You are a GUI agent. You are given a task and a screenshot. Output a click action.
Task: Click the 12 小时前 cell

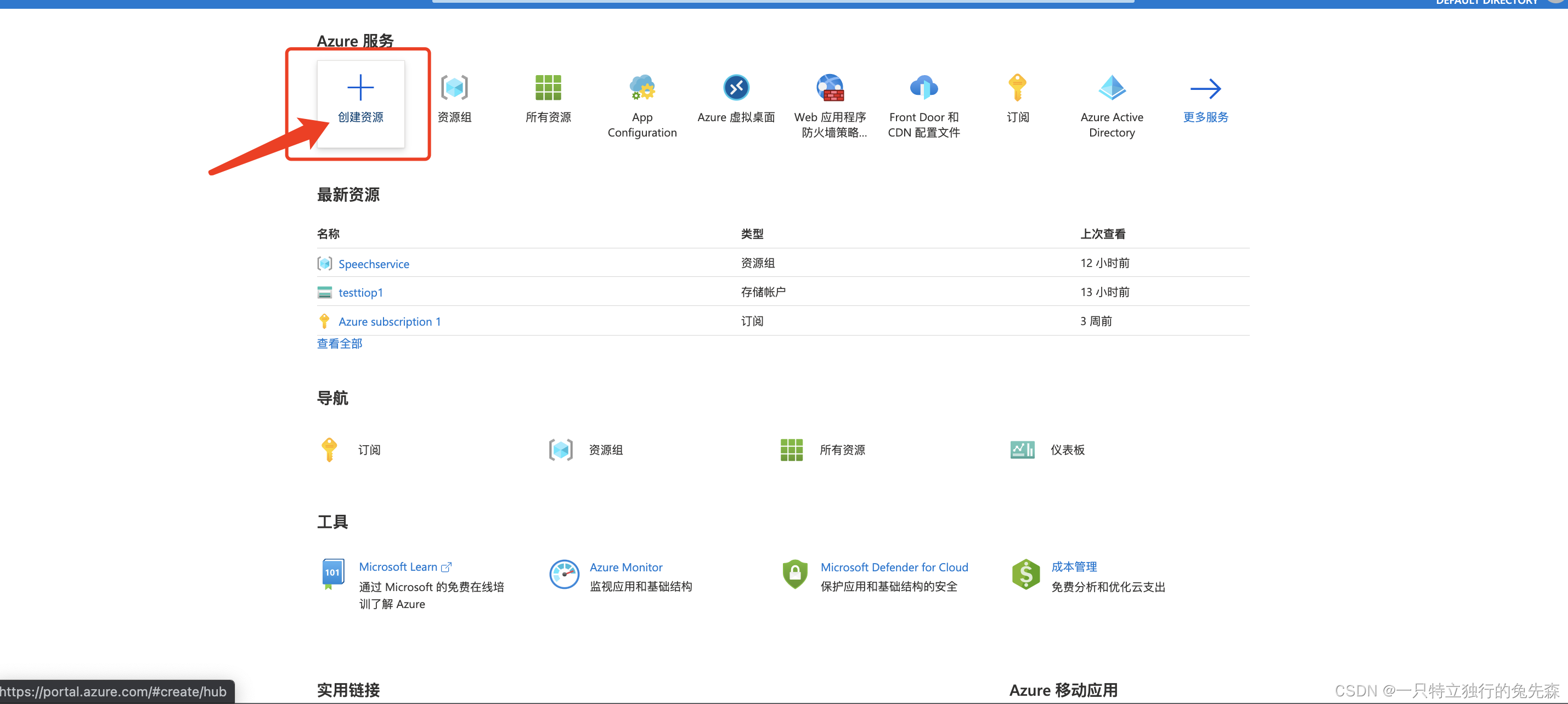[x=1105, y=263]
